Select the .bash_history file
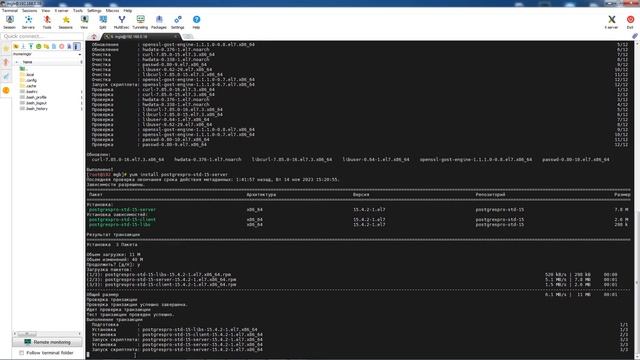The image size is (640, 360). click(34, 109)
